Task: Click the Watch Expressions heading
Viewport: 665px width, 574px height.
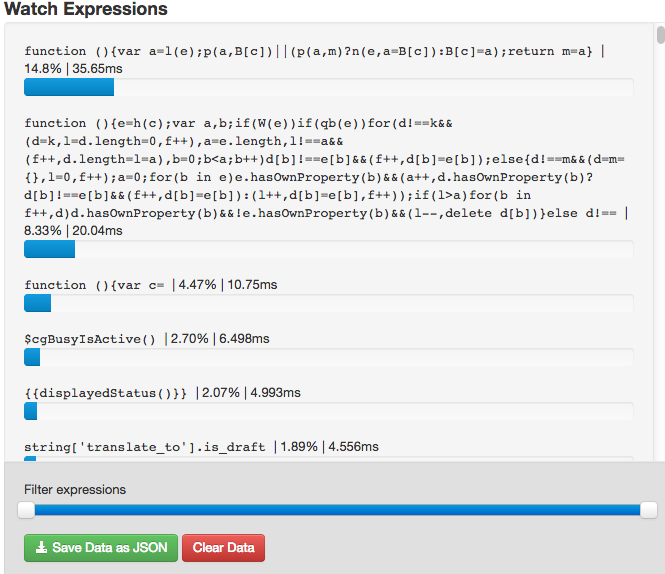Action: click(x=86, y=8)
